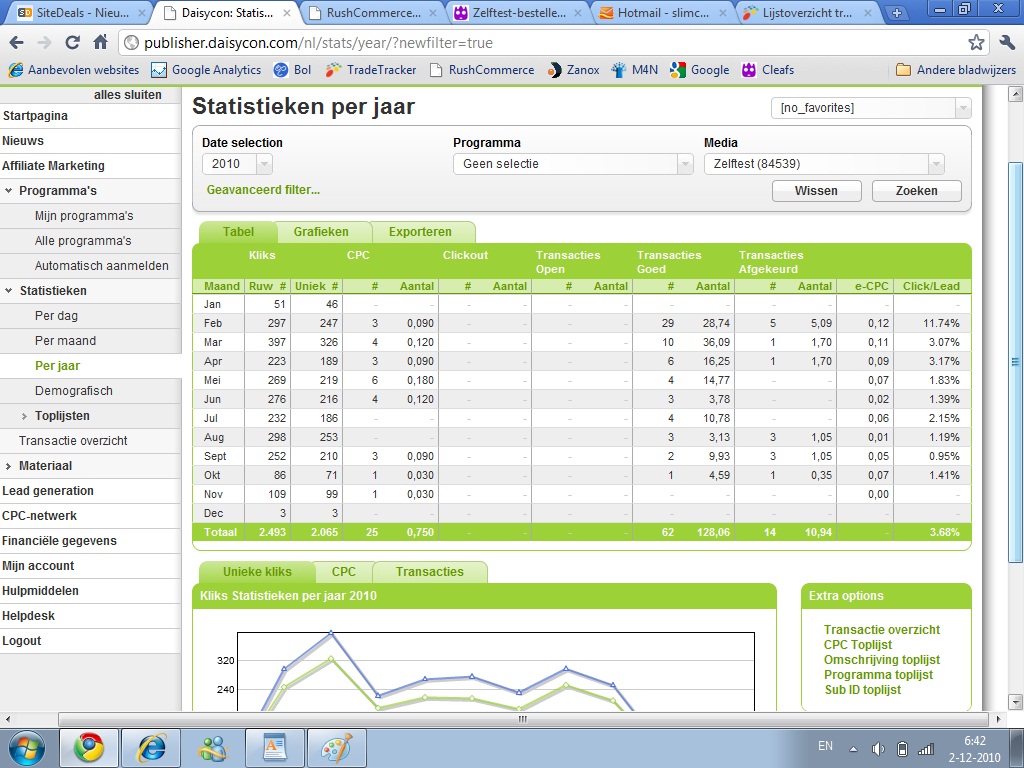Expand the Materiaal sidebar section

click(x=8, y=466)
